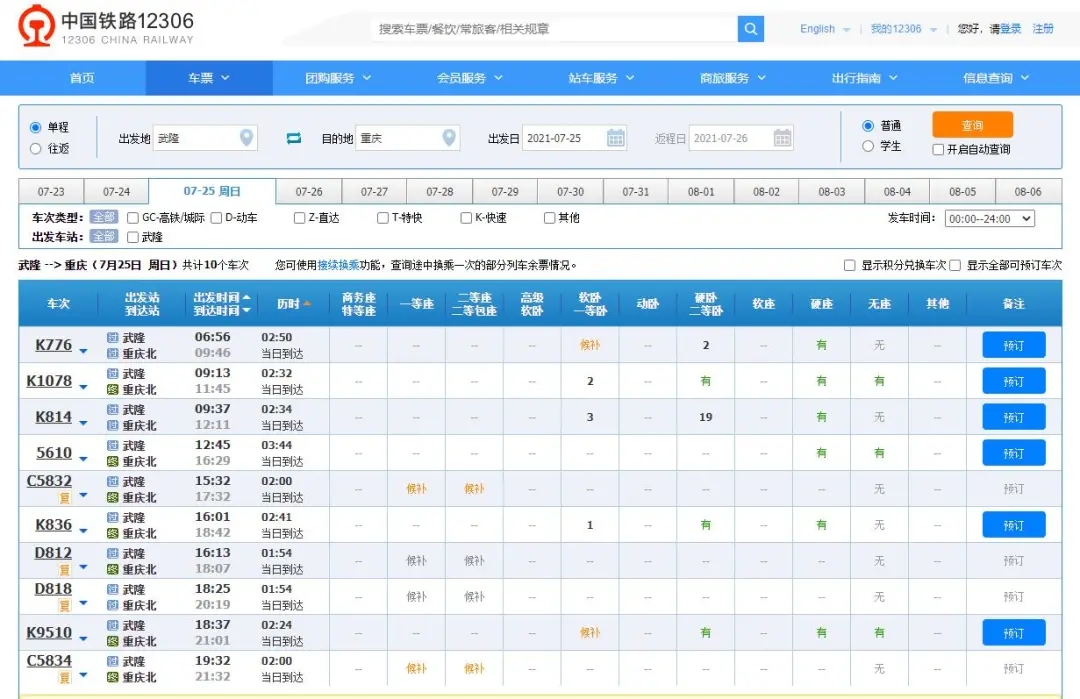
Task: Click the orange 查询 search button
Action: pyautogui.click(x=972, y=125)
